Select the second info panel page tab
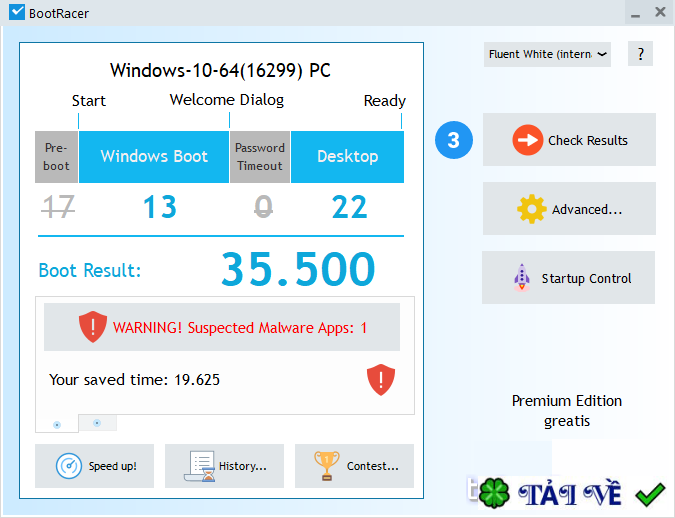 pyautogui.click(x=97, y=423)
